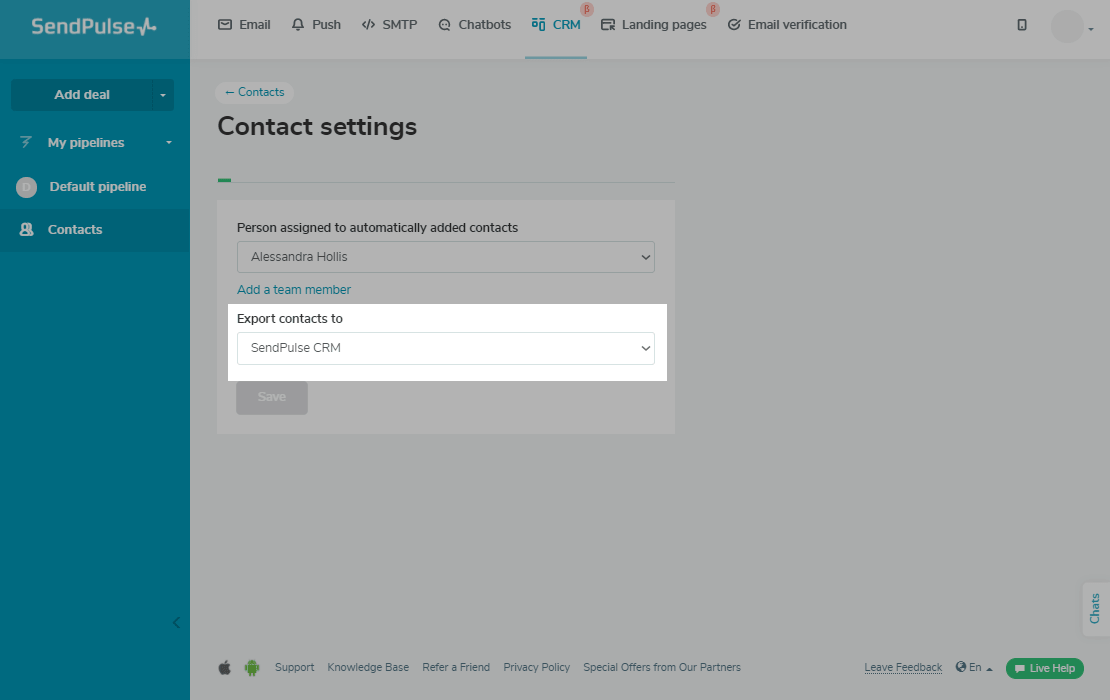
Task: Open the Landing pages tab
Action: (x=653, y=25)
